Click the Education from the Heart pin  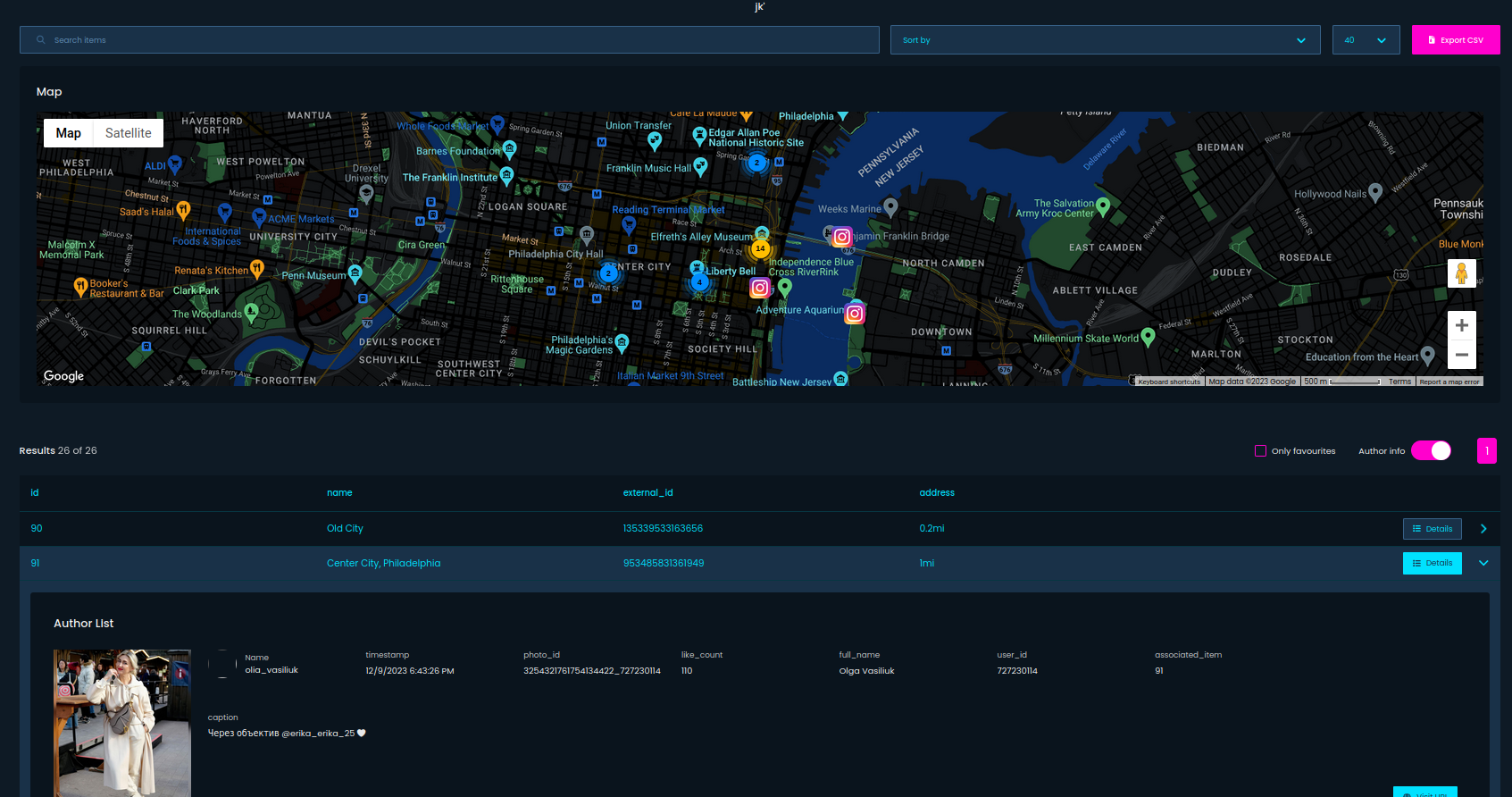click(1428, 356)
